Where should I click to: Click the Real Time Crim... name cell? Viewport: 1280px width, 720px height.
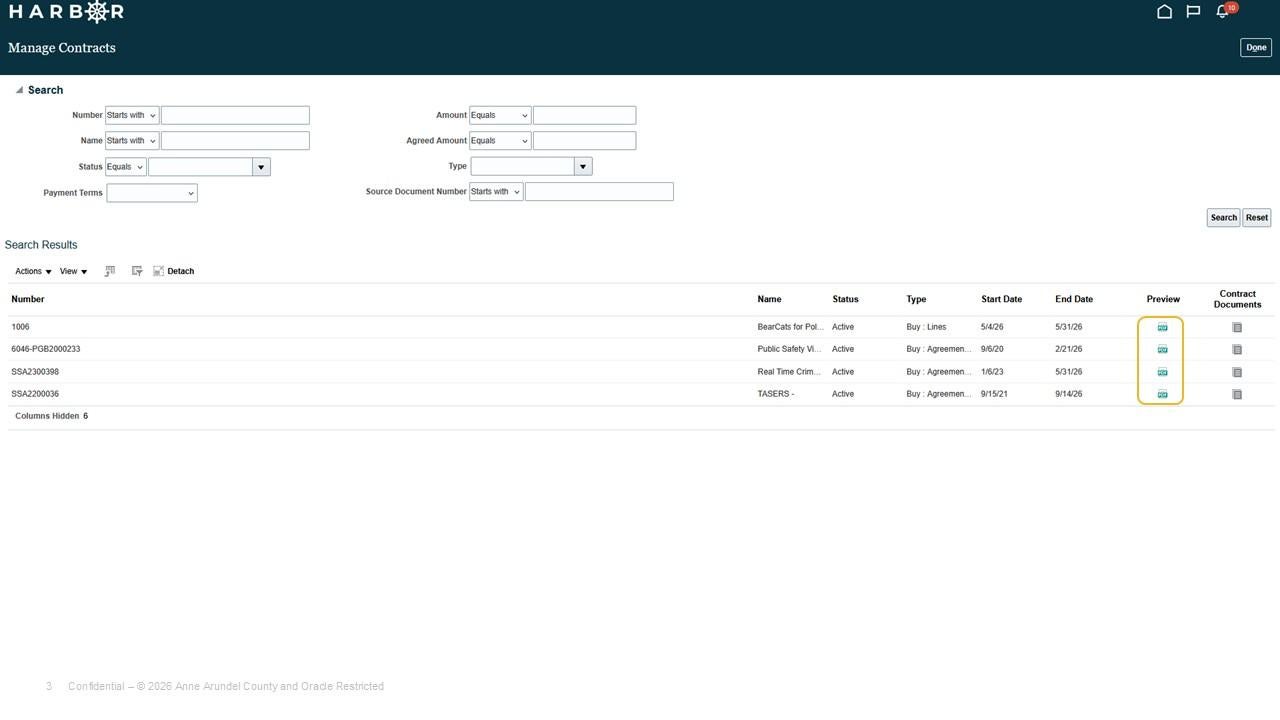[789, 372]
